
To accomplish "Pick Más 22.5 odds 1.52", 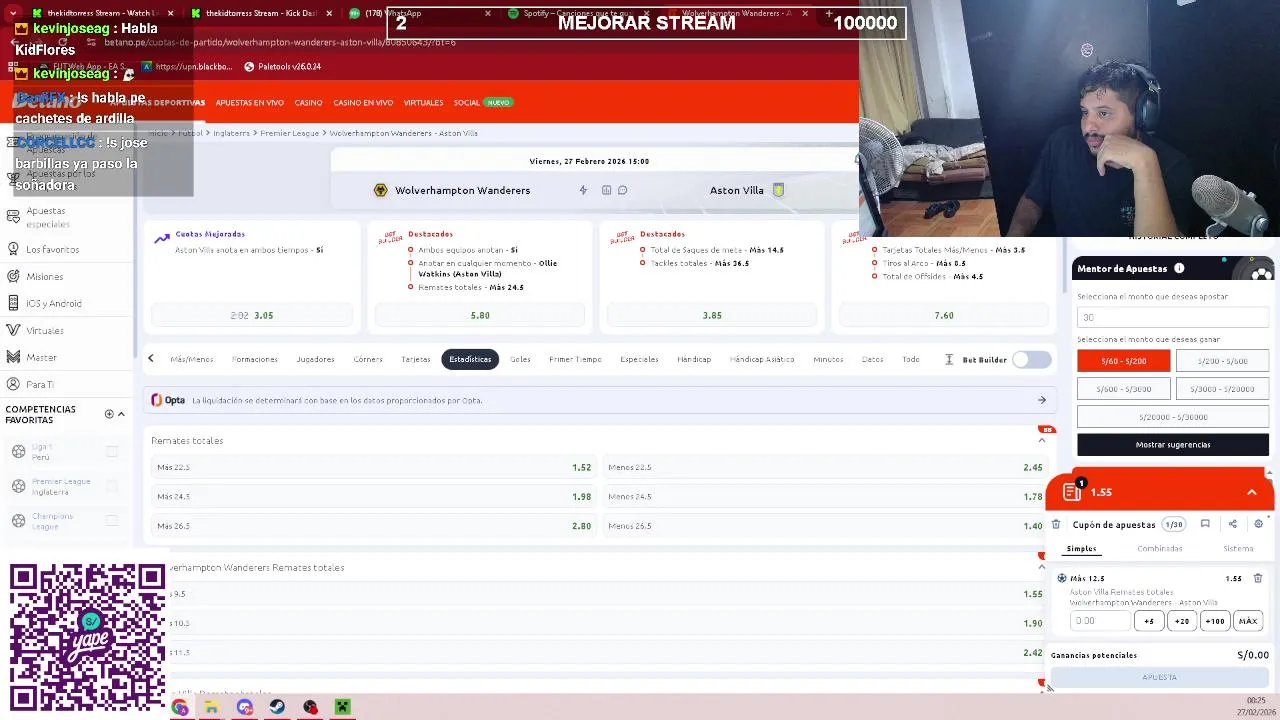I will pyautogui.click(x=373, y=467).
